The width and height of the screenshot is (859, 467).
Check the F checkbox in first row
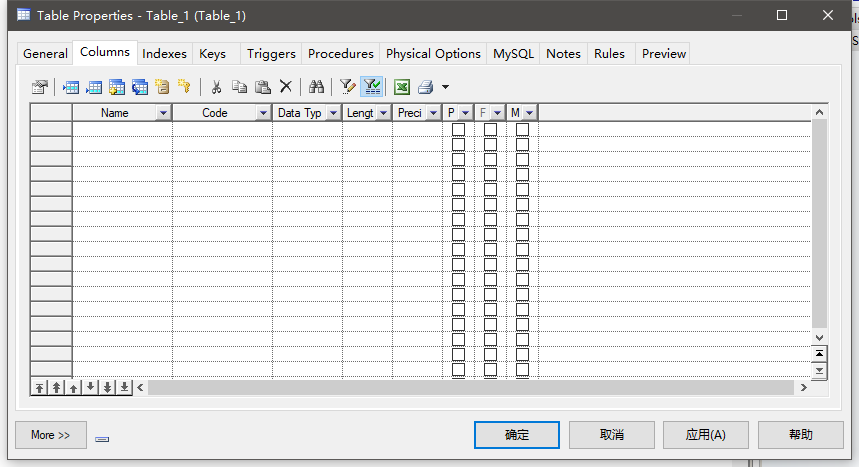click(490, 129)
